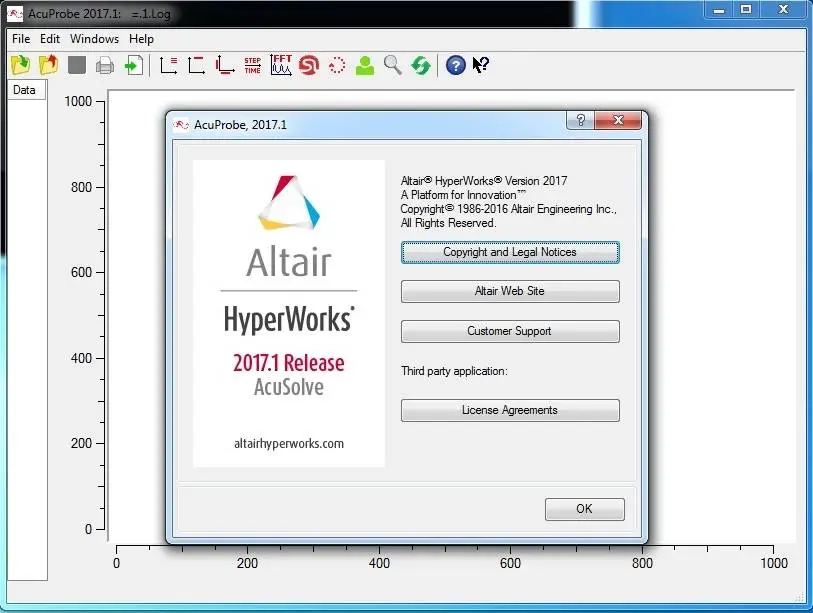Click the folder icon with red arrow

click(48, 65)
